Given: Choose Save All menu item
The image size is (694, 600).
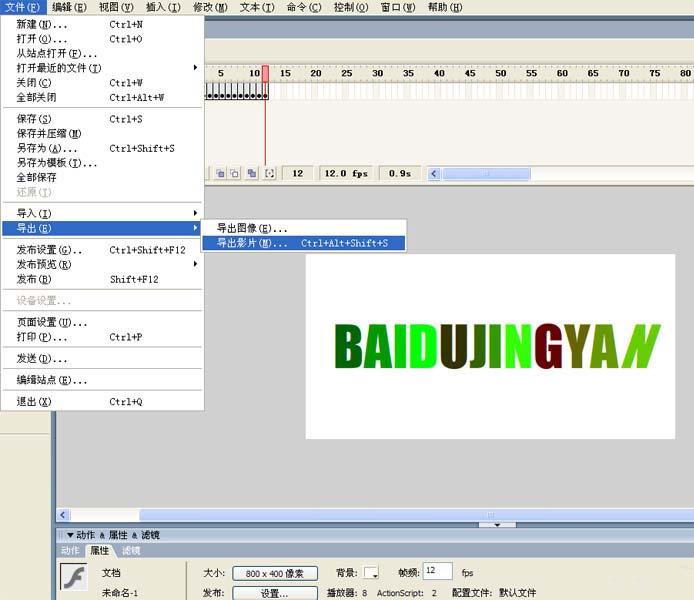Looking at the screenshot, I should click(102, 177).
